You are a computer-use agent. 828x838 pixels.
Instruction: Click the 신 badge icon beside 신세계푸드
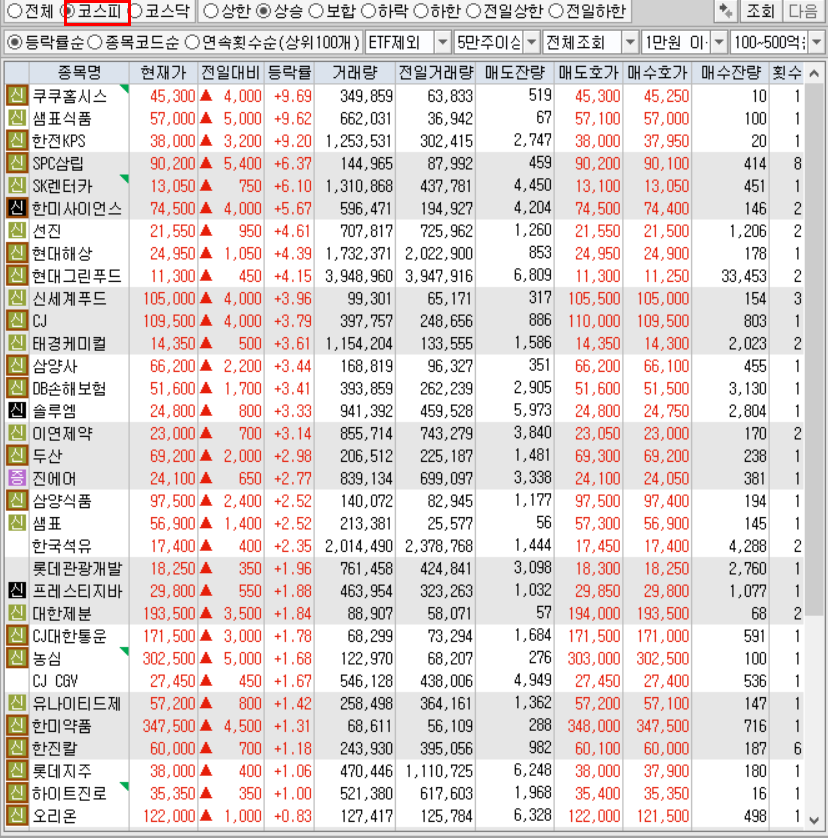(17, 298)
